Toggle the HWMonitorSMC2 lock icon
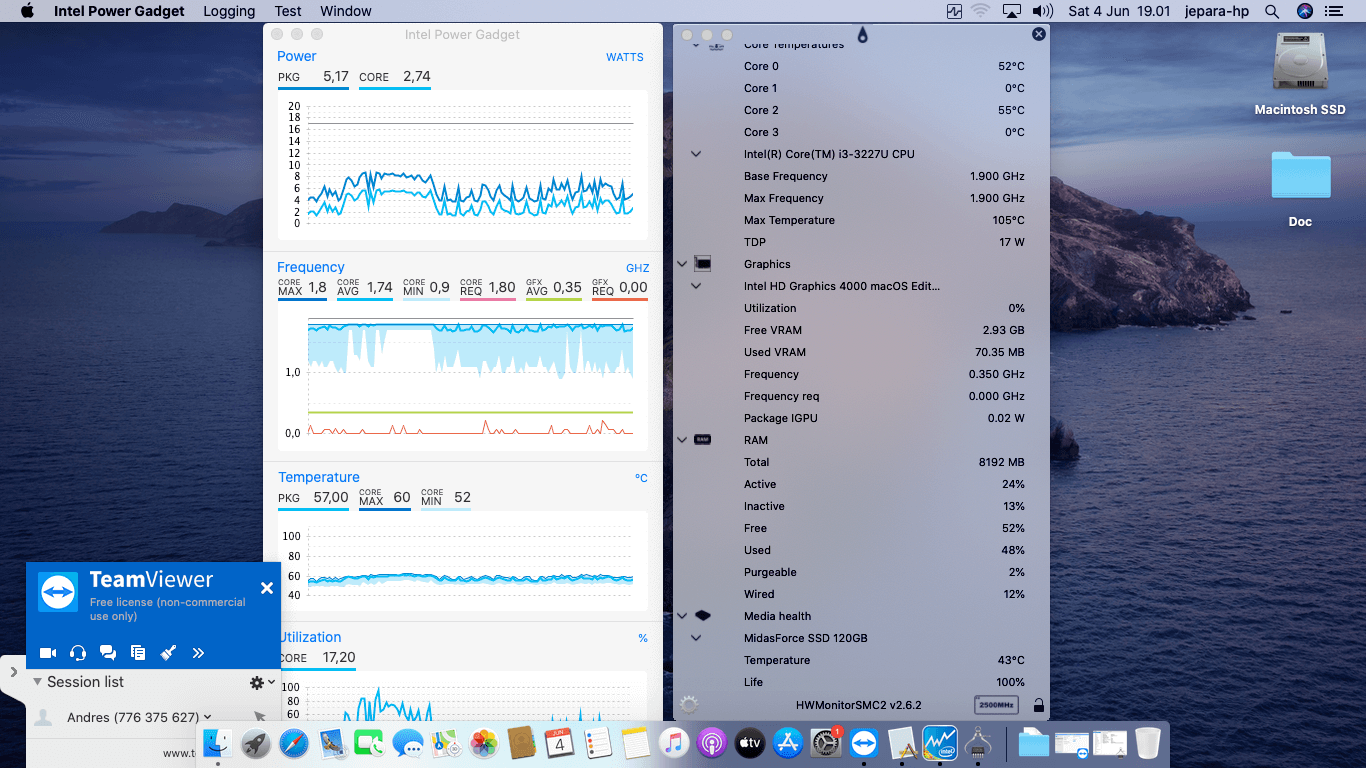This screenshot has height=768, width=1366. (1039, 705)
